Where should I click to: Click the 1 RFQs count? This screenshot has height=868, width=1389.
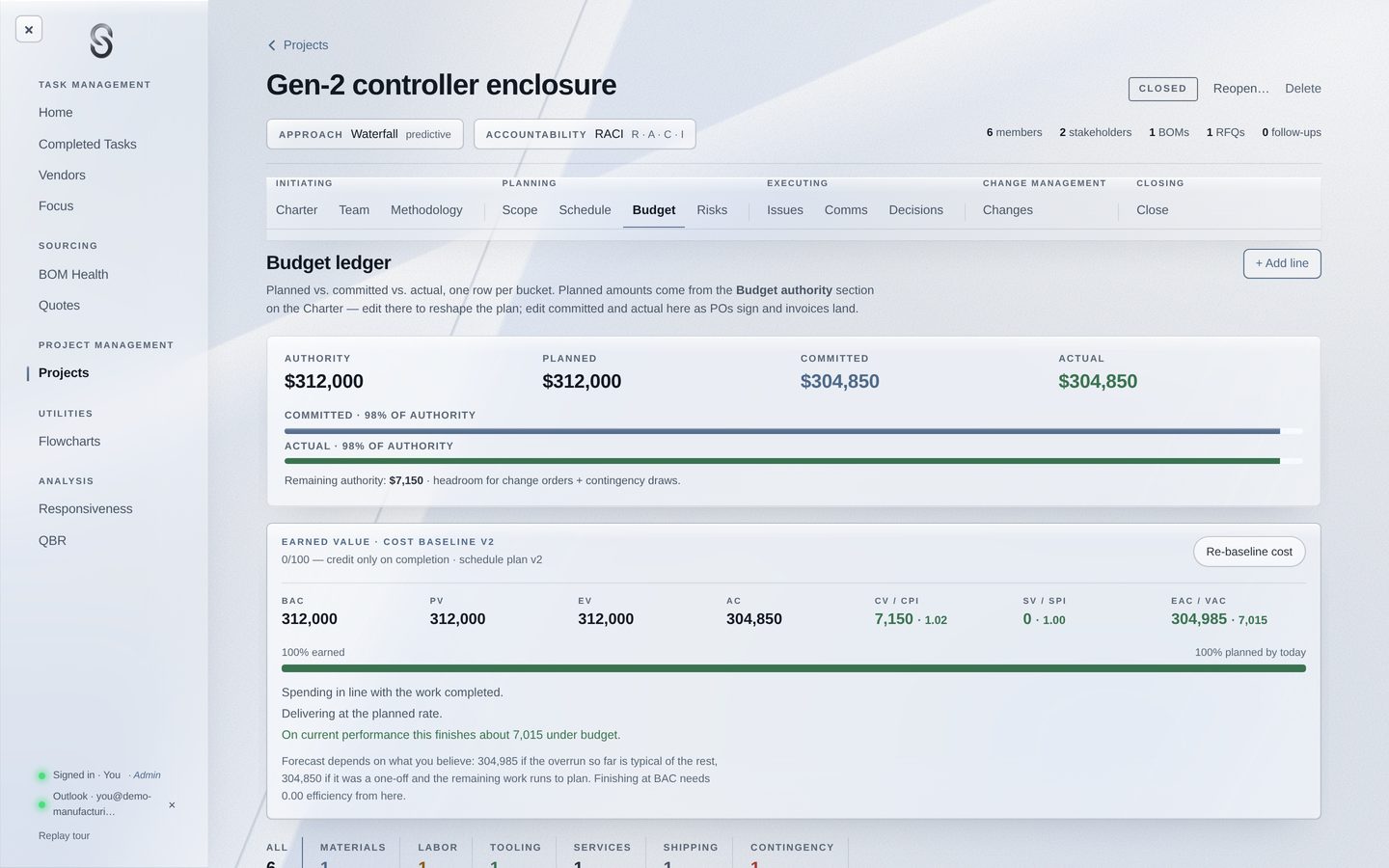[1225, 132]
